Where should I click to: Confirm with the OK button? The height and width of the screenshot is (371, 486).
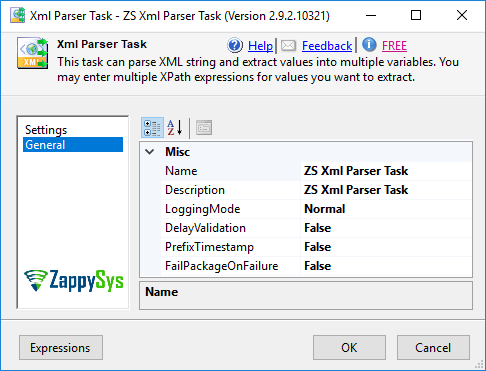[349, 348]
